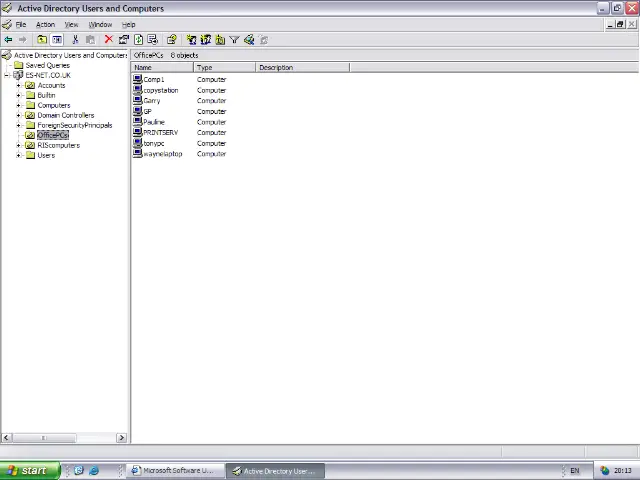Click the Comp1 computer icon

click(x=138, y=79)
